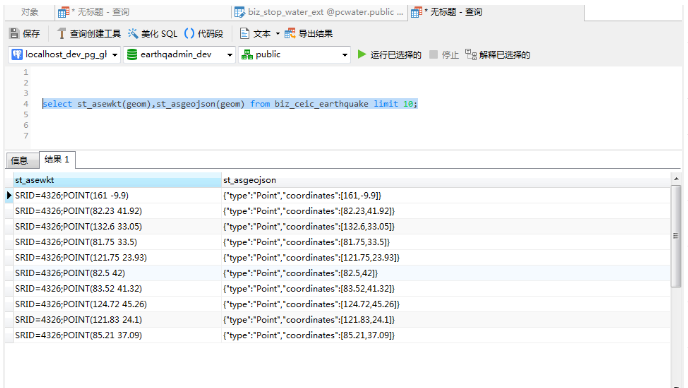688x388 pixels.
Task: Select cell SRID=4326;POINT(82.23 41.92)
Action: [x=118, y=211]
